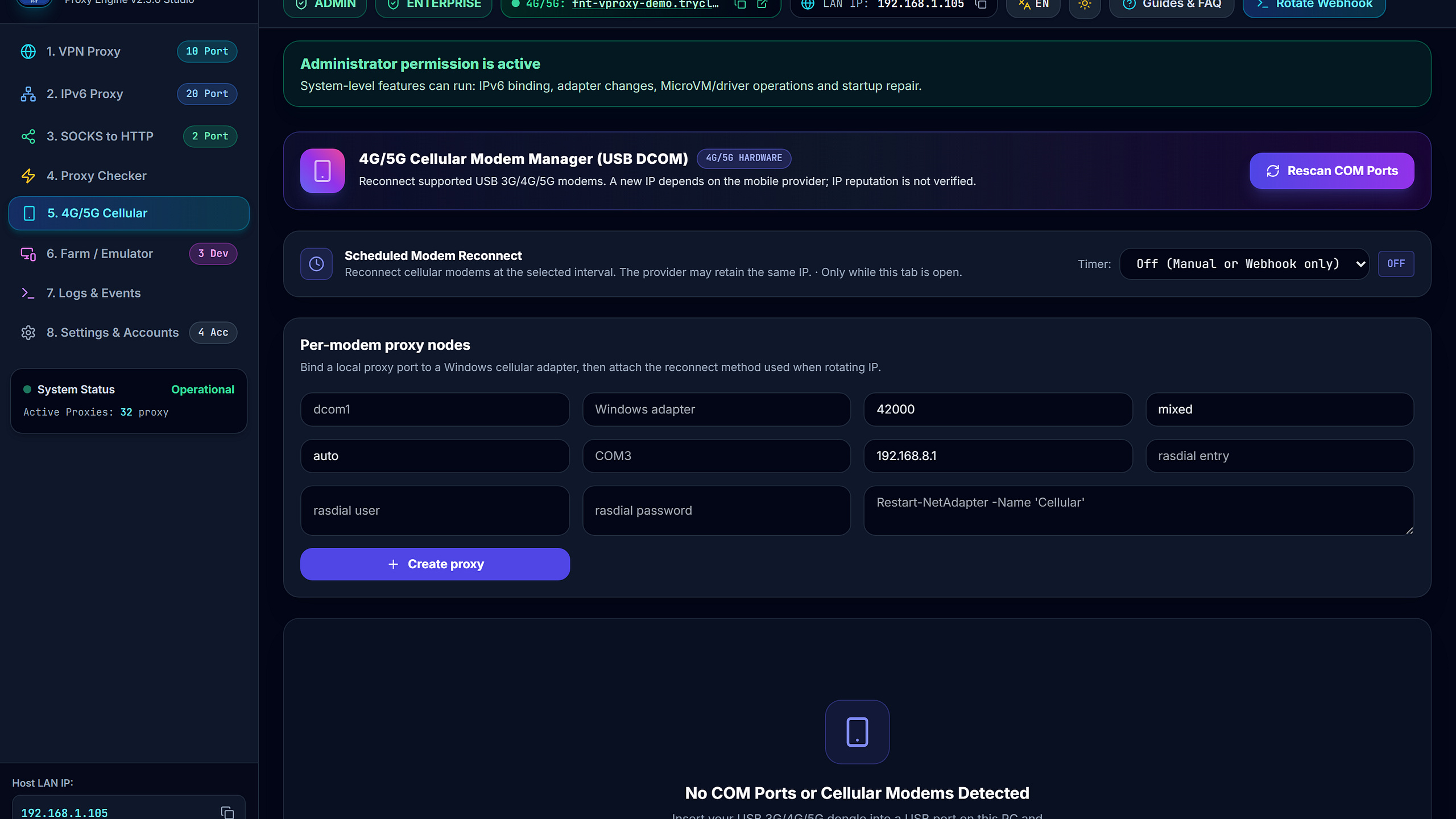The image size is (1456, 819).
Task: Click the VPN Proxy globe icon
Action: 28,51
